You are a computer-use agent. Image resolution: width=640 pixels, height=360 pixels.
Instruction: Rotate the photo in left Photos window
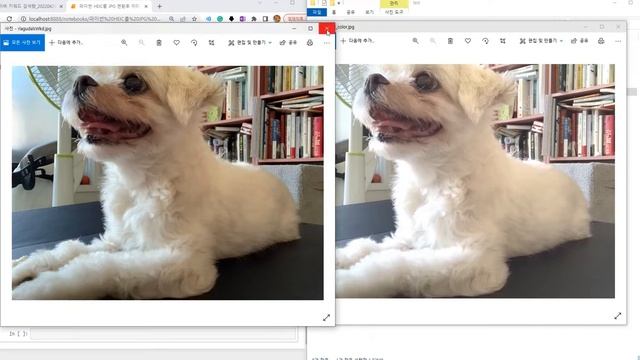point(194,42)
